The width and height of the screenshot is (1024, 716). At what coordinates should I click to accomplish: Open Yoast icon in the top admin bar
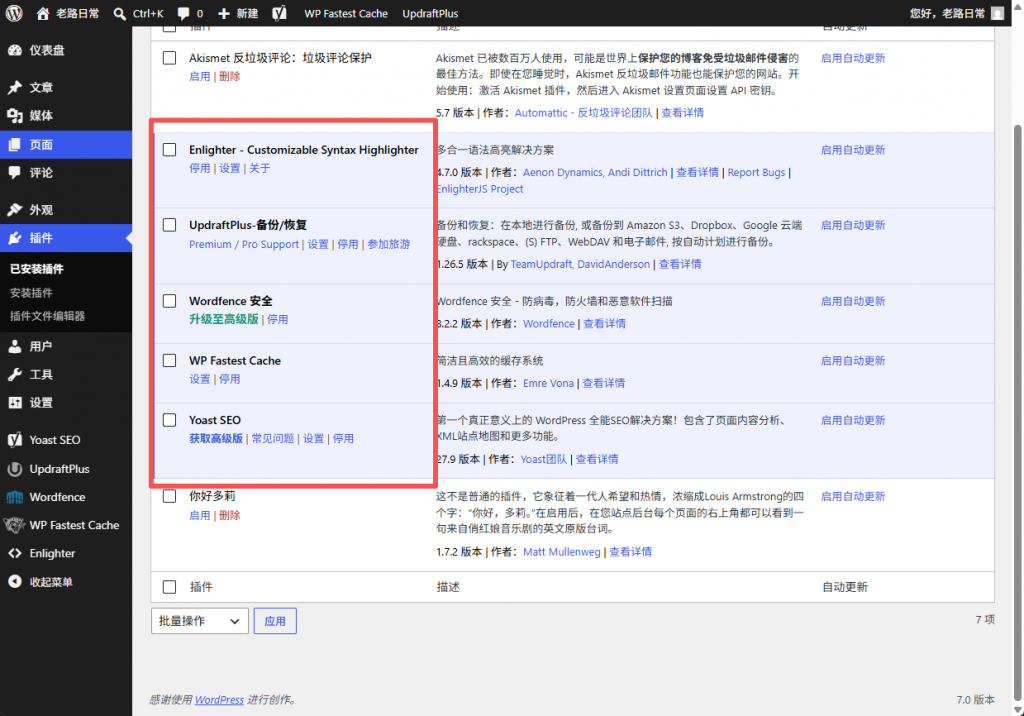[x=279, y=13]
